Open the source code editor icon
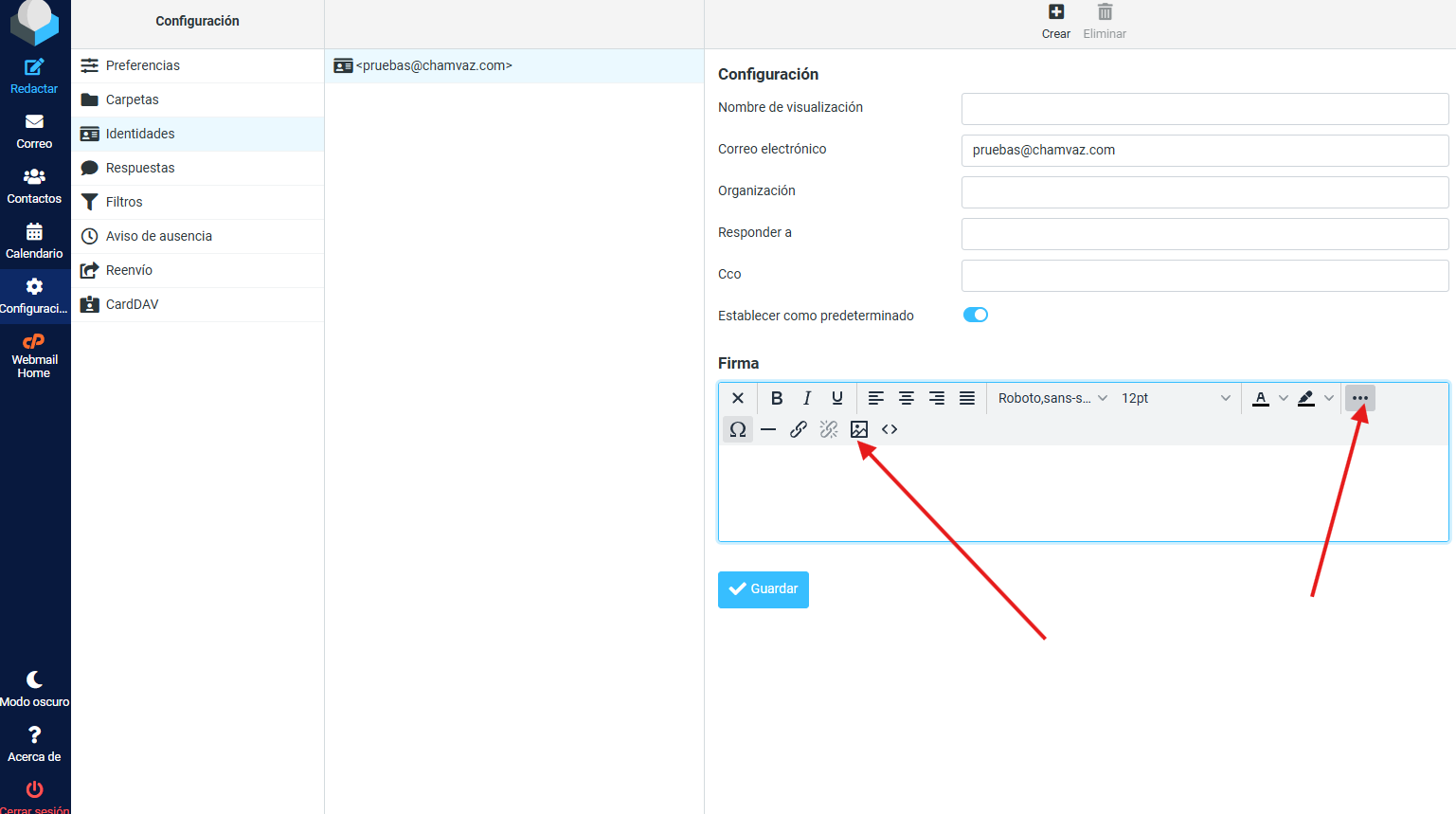1456x814 pixels. (890, 429)
